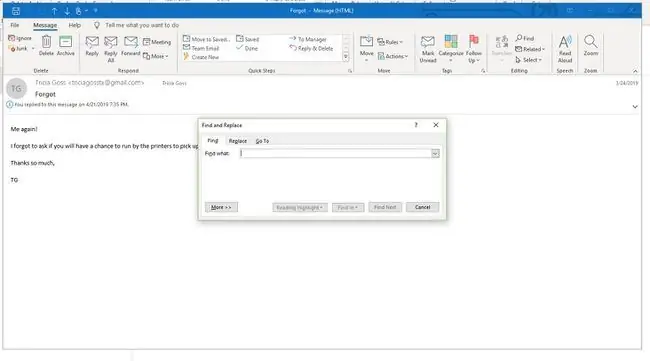Expand the Quick Steps gallery
The height and width of the screenshot is (361, 650).
346,57
